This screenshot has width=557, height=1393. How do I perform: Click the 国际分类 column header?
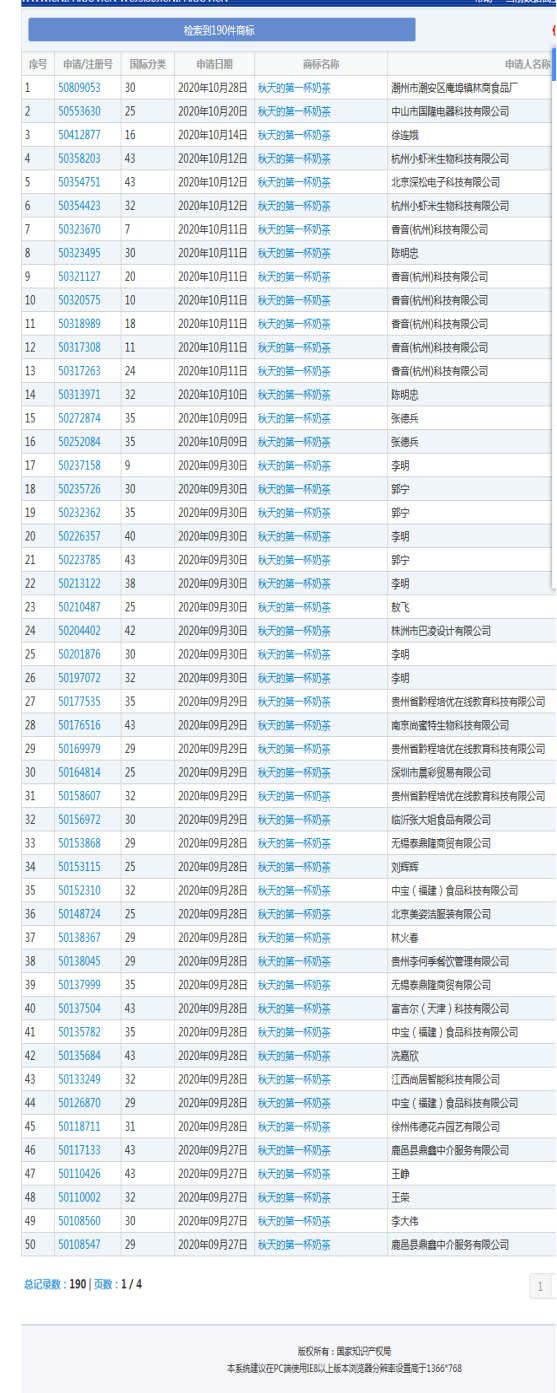147,64
